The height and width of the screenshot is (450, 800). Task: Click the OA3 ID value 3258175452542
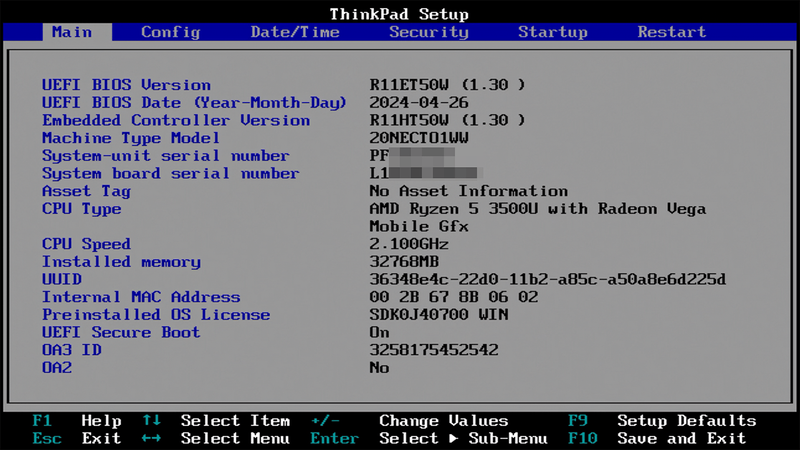(x=434, y=351)
